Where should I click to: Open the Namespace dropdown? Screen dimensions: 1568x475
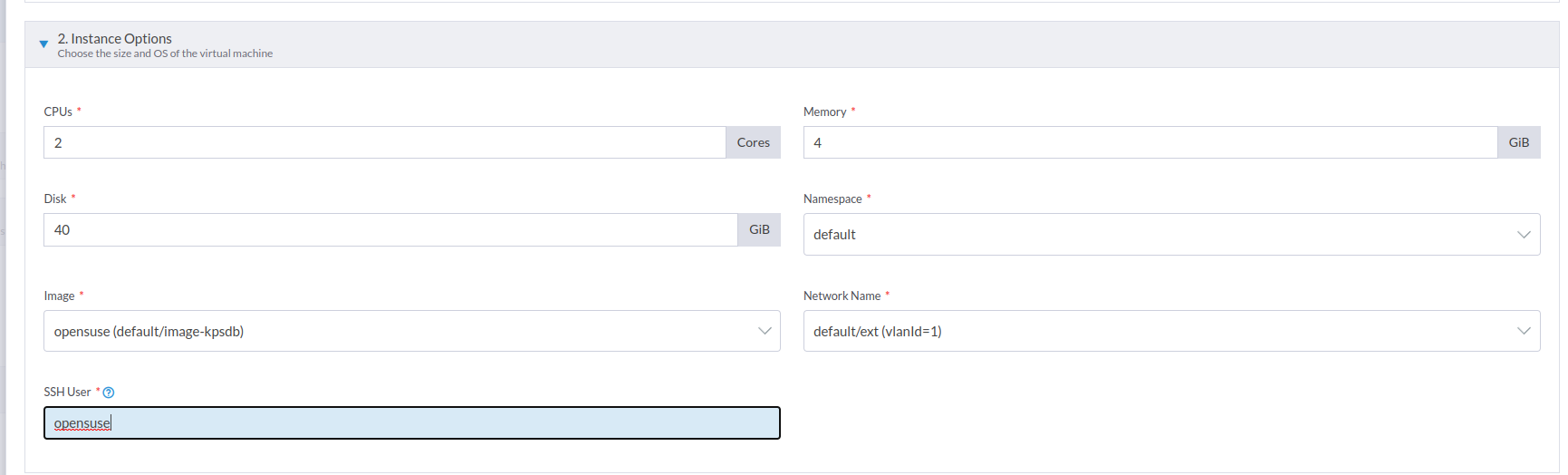coord(1171,235)
